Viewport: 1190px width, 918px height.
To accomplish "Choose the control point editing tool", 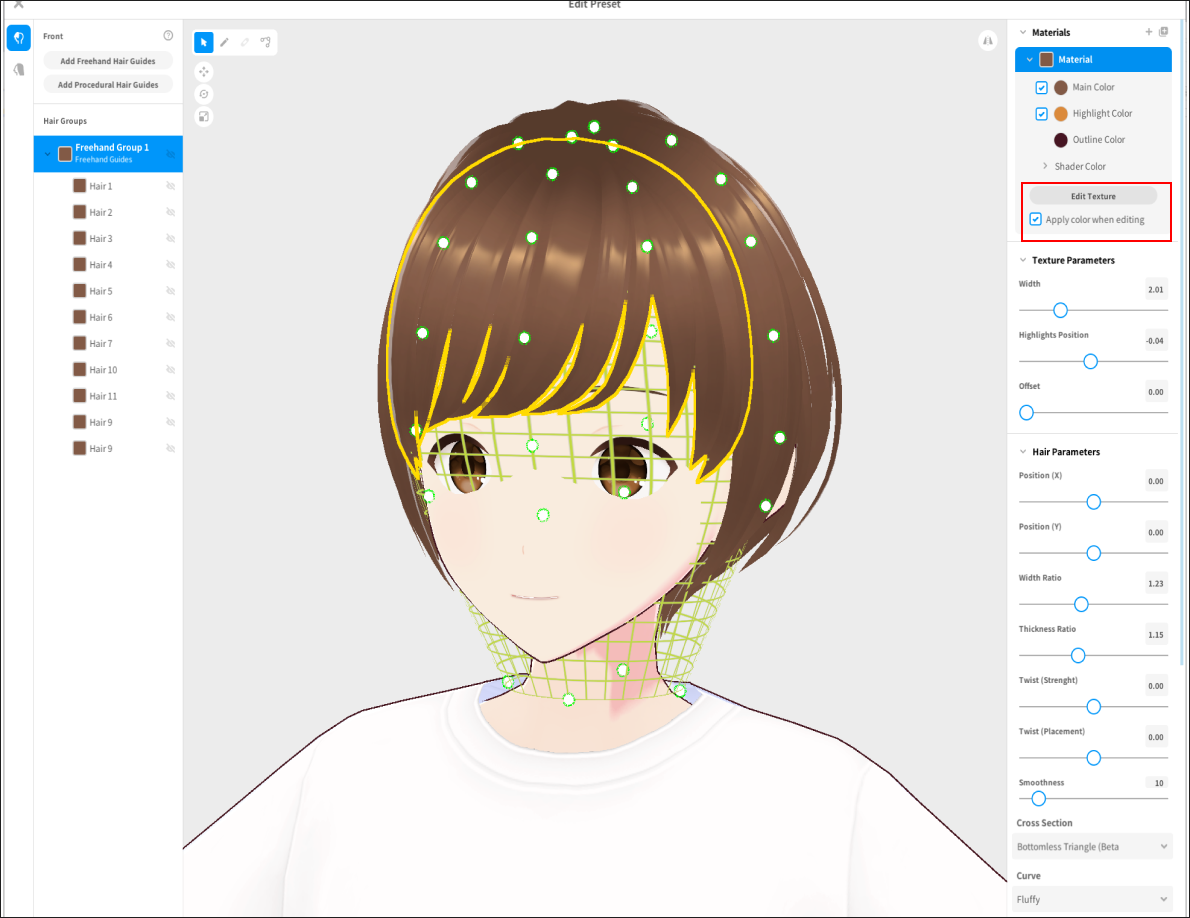I will tap(265, 42).
